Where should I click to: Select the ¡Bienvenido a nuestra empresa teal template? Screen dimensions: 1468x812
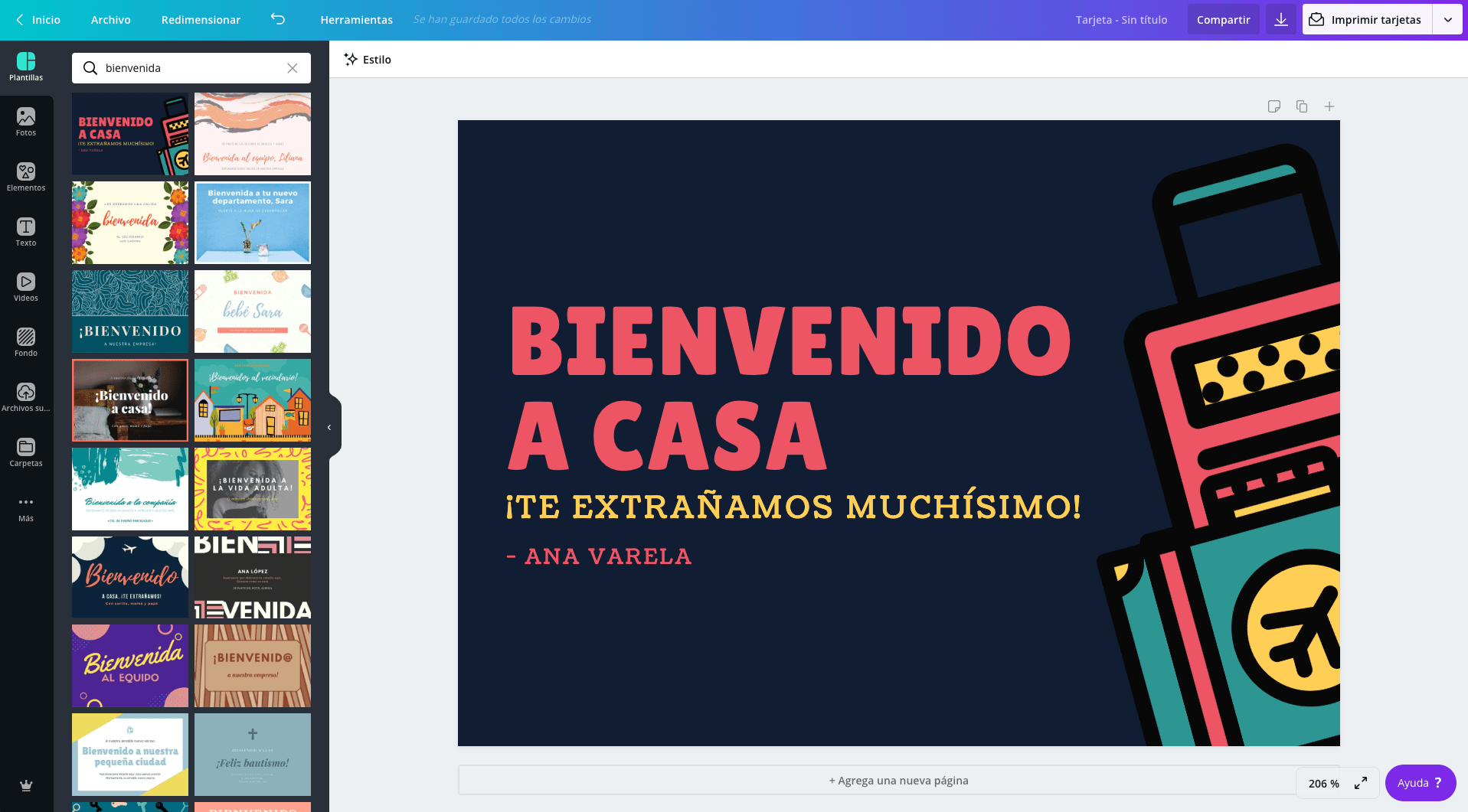click(x=130, y=311)
